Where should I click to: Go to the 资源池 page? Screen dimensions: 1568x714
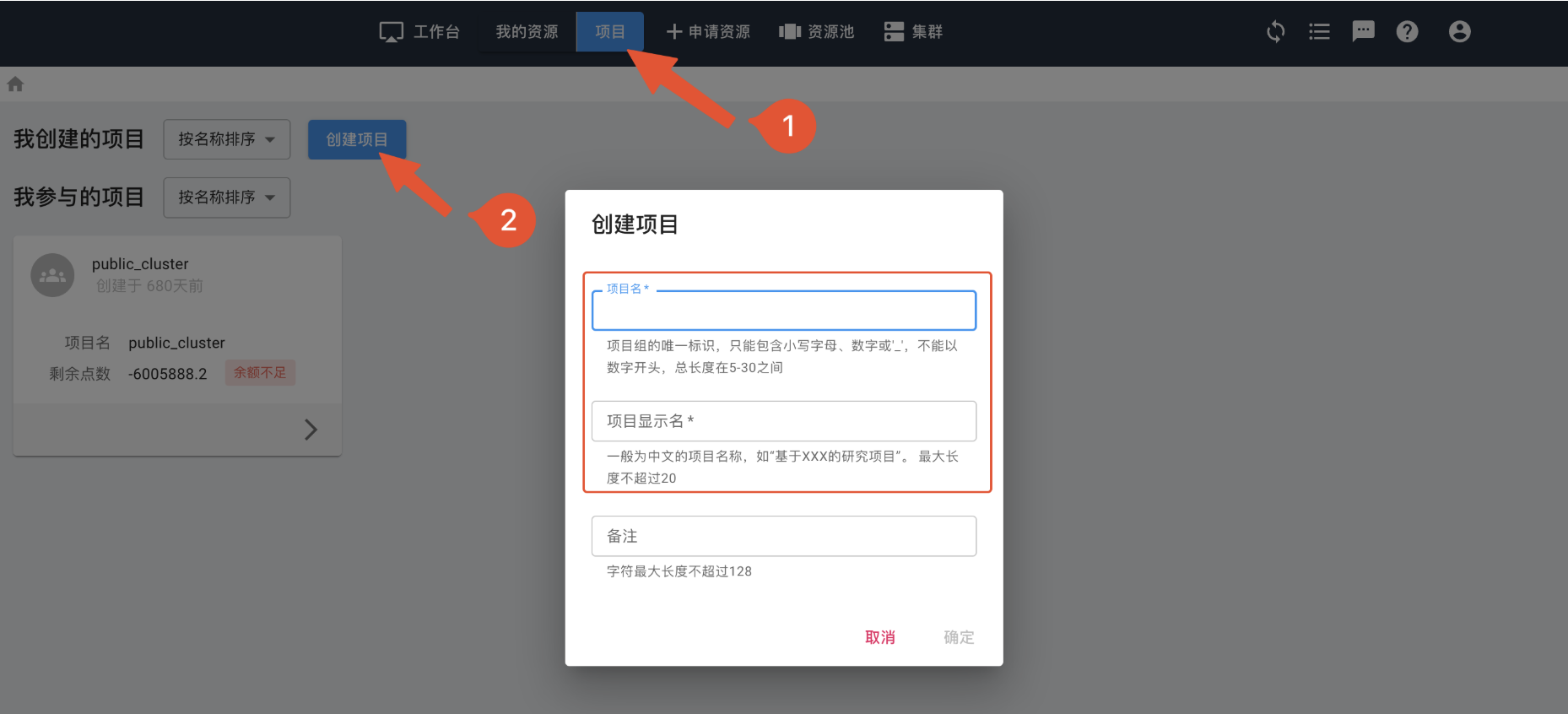[816, 32]
